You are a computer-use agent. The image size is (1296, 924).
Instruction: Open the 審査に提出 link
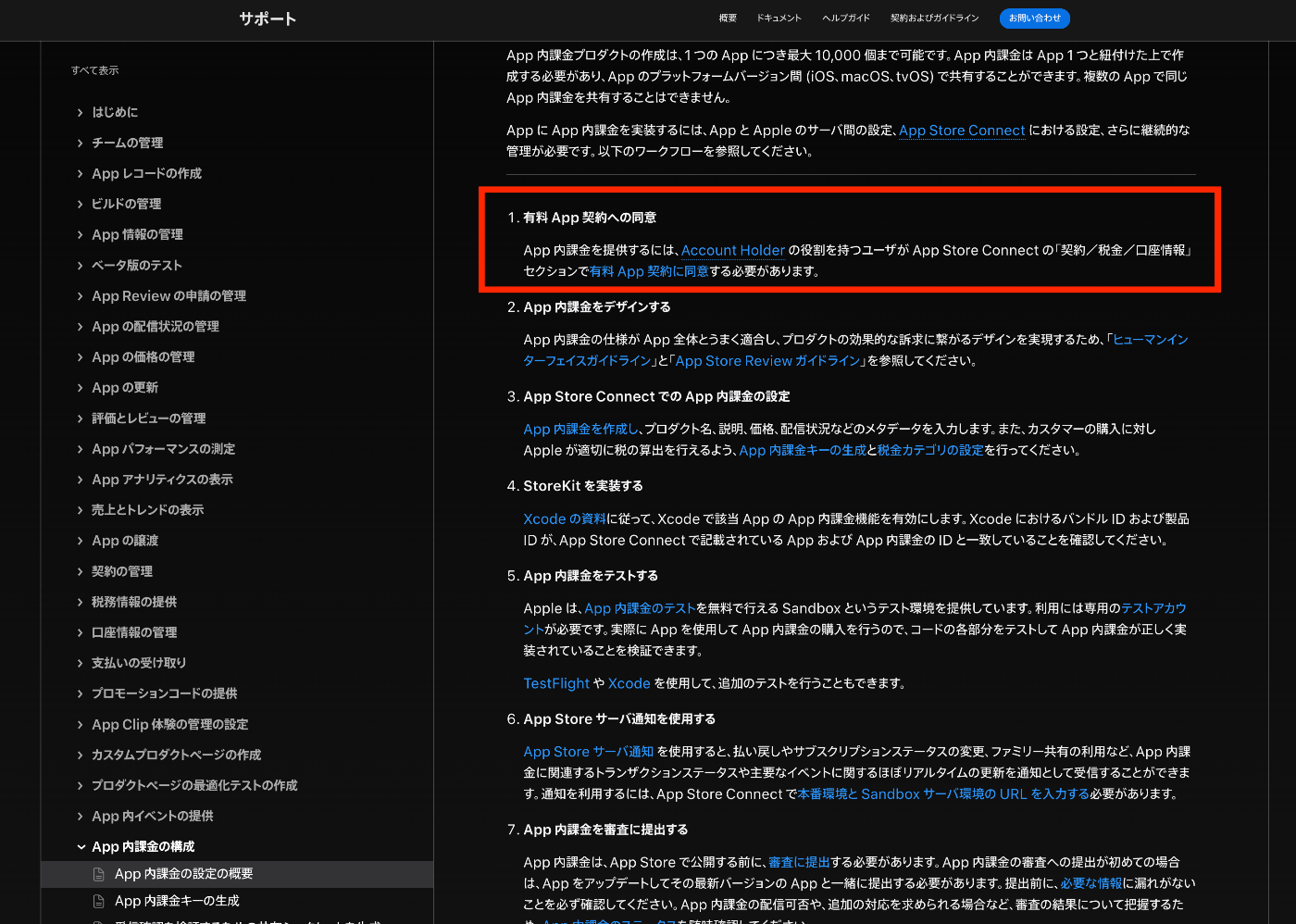[x=799, y=862]
